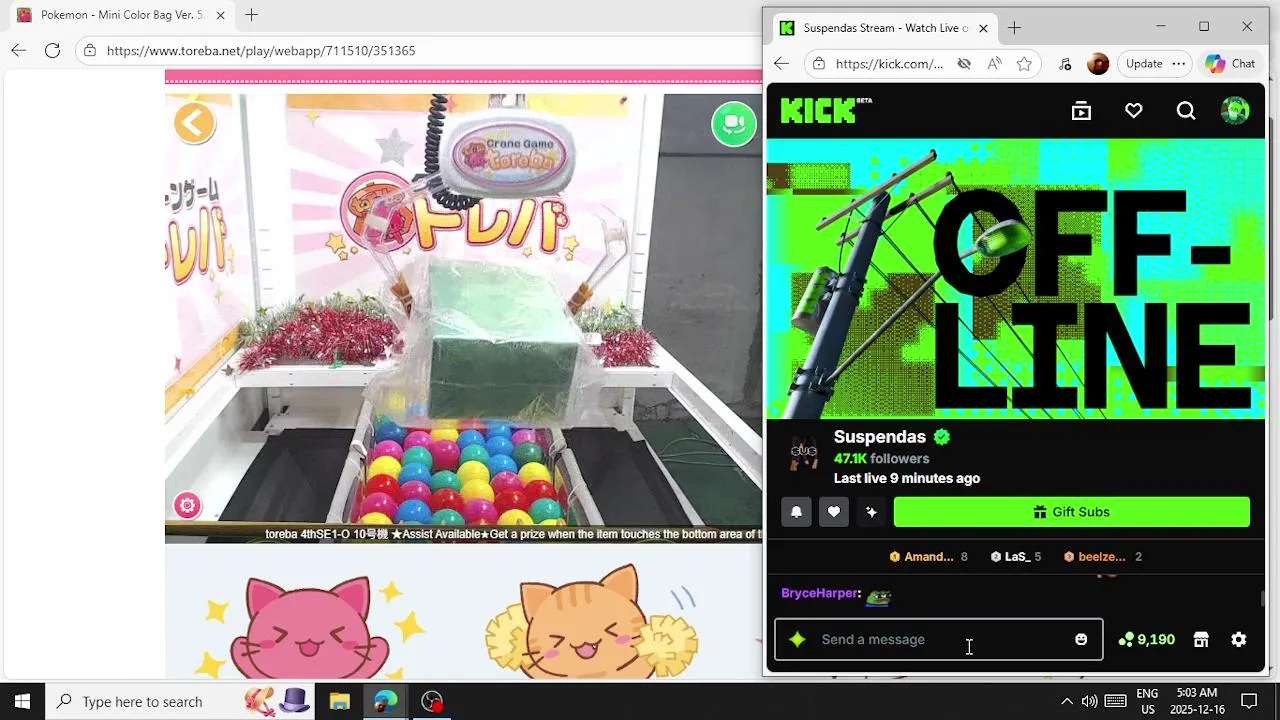Click the browser Update button
Viewport: 1280px width, 720px height.
coord(1144,63)
